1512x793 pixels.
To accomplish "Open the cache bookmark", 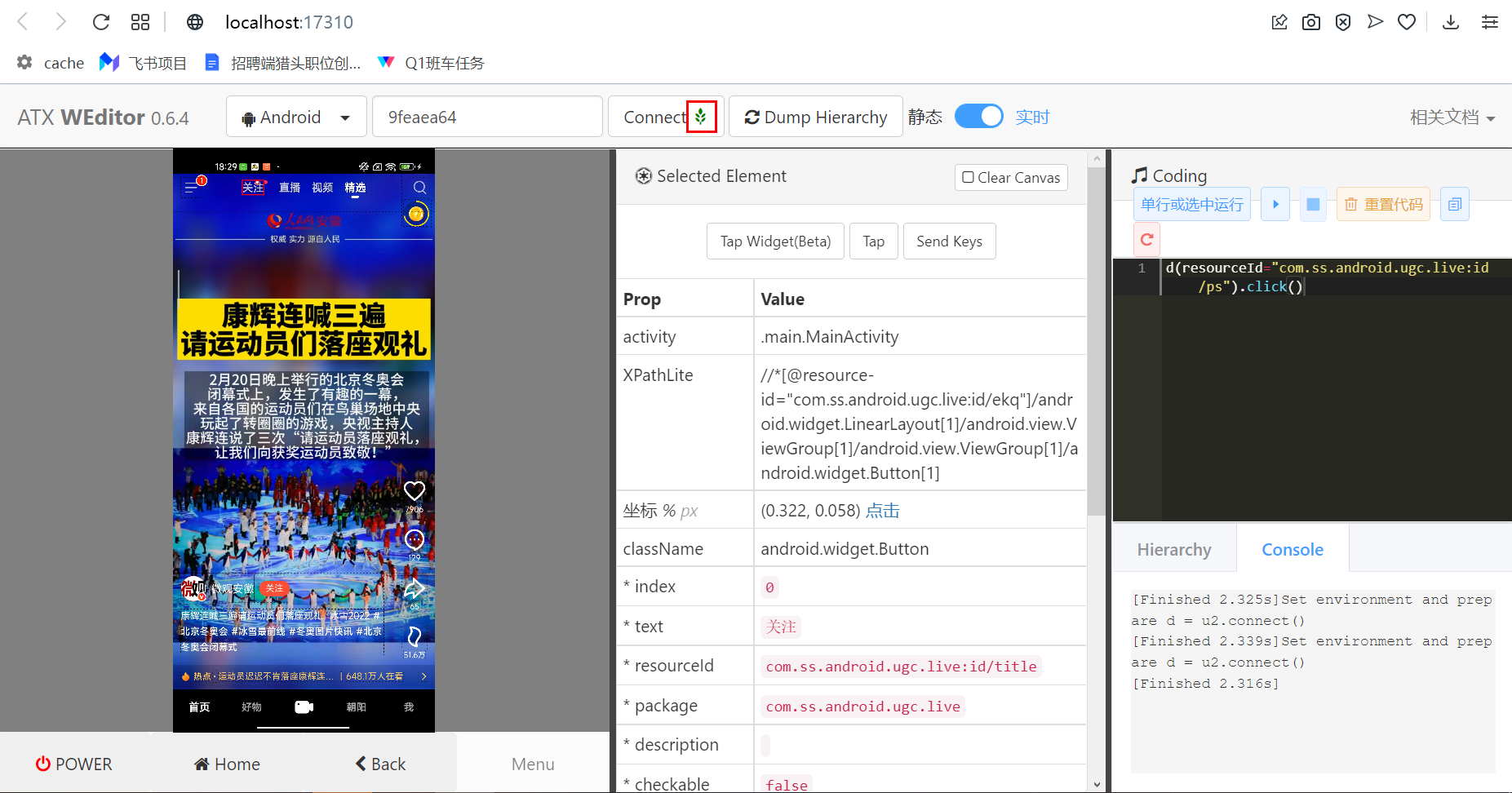I will click(x=51, y=63).
